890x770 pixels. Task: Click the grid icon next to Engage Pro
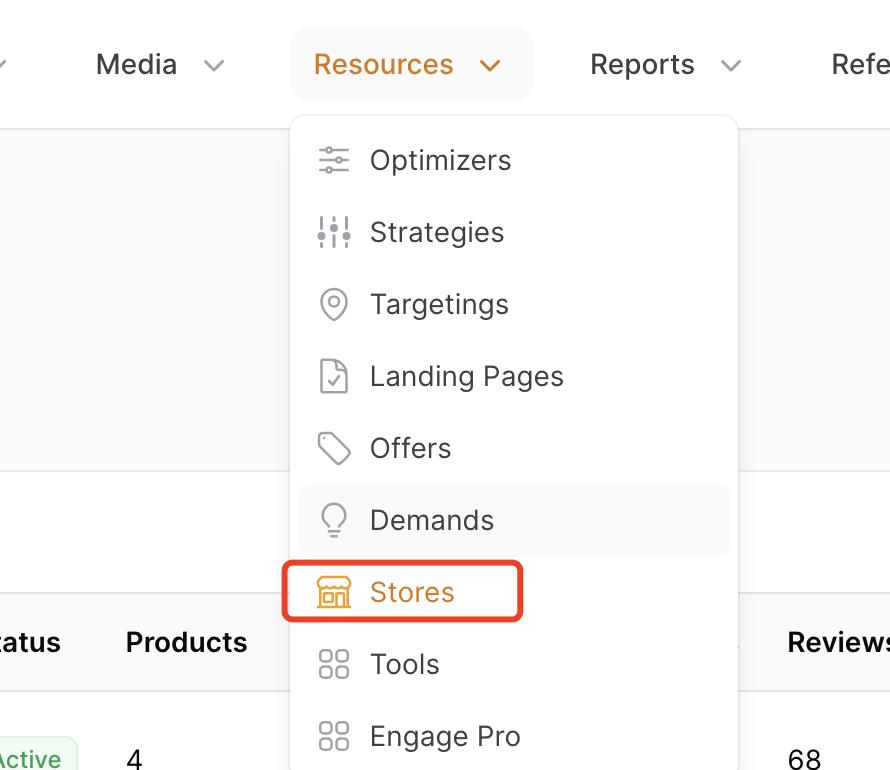[333, 736]
